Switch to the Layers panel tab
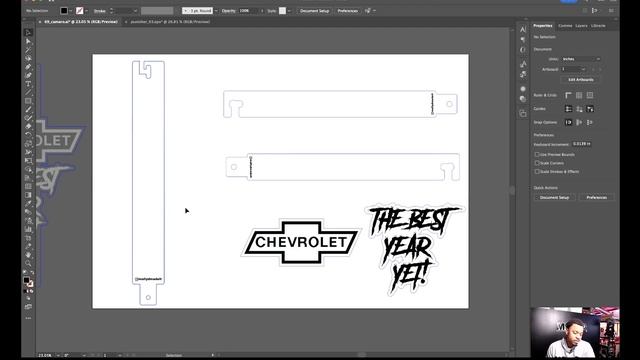Image resolution: width=640 pixels, height=360 pixels. (x=581, y=25)
